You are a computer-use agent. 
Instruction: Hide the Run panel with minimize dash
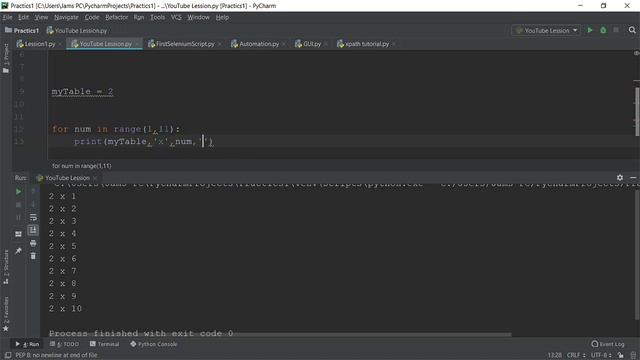(x=633, y=178)
